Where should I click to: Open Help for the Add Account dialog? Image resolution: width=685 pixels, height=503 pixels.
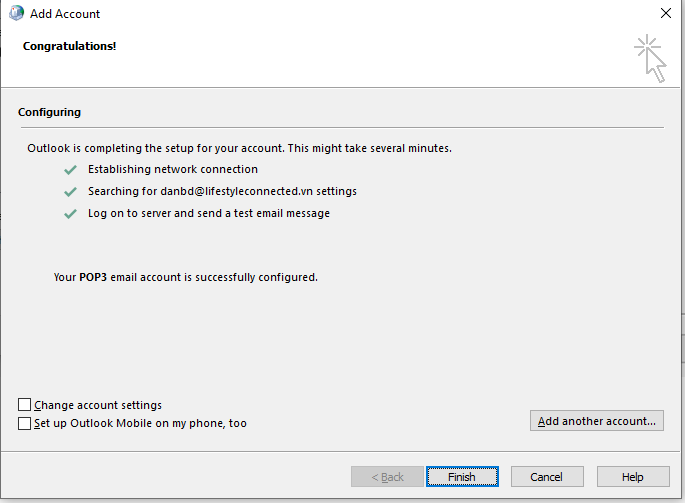(x=633, y=477)
